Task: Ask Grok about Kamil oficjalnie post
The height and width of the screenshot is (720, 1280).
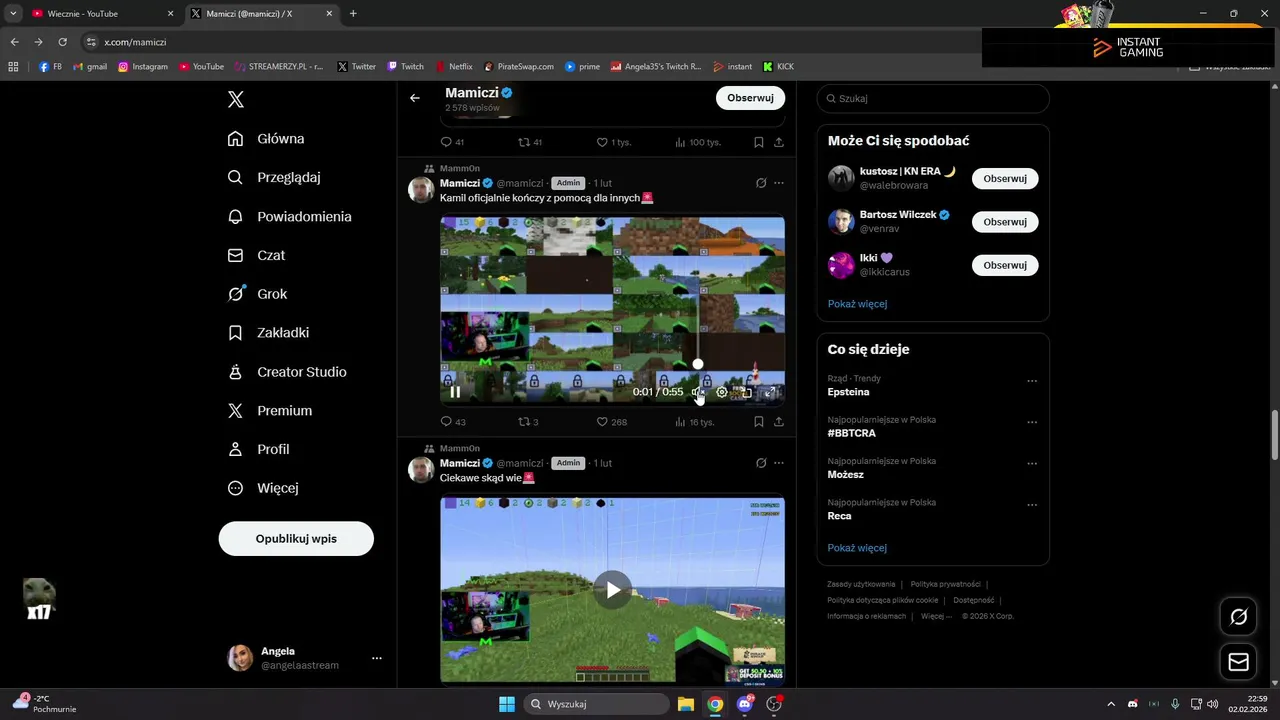Action: click(x=761, y=183)
